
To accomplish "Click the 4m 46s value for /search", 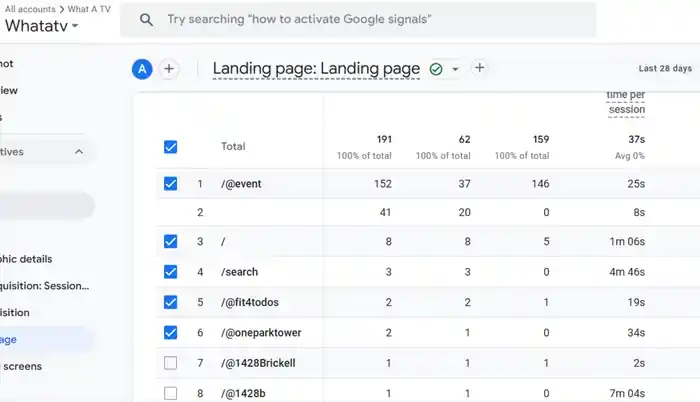I will pos(627,272).
